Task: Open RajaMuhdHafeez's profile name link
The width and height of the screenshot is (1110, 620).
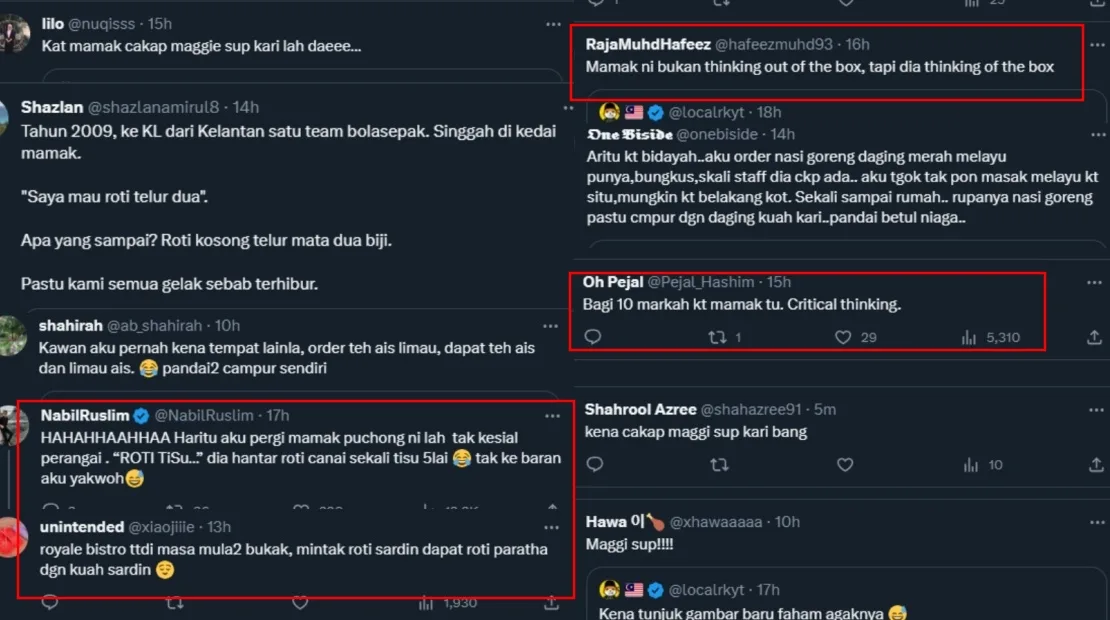Action: click(x=648, y=44)
